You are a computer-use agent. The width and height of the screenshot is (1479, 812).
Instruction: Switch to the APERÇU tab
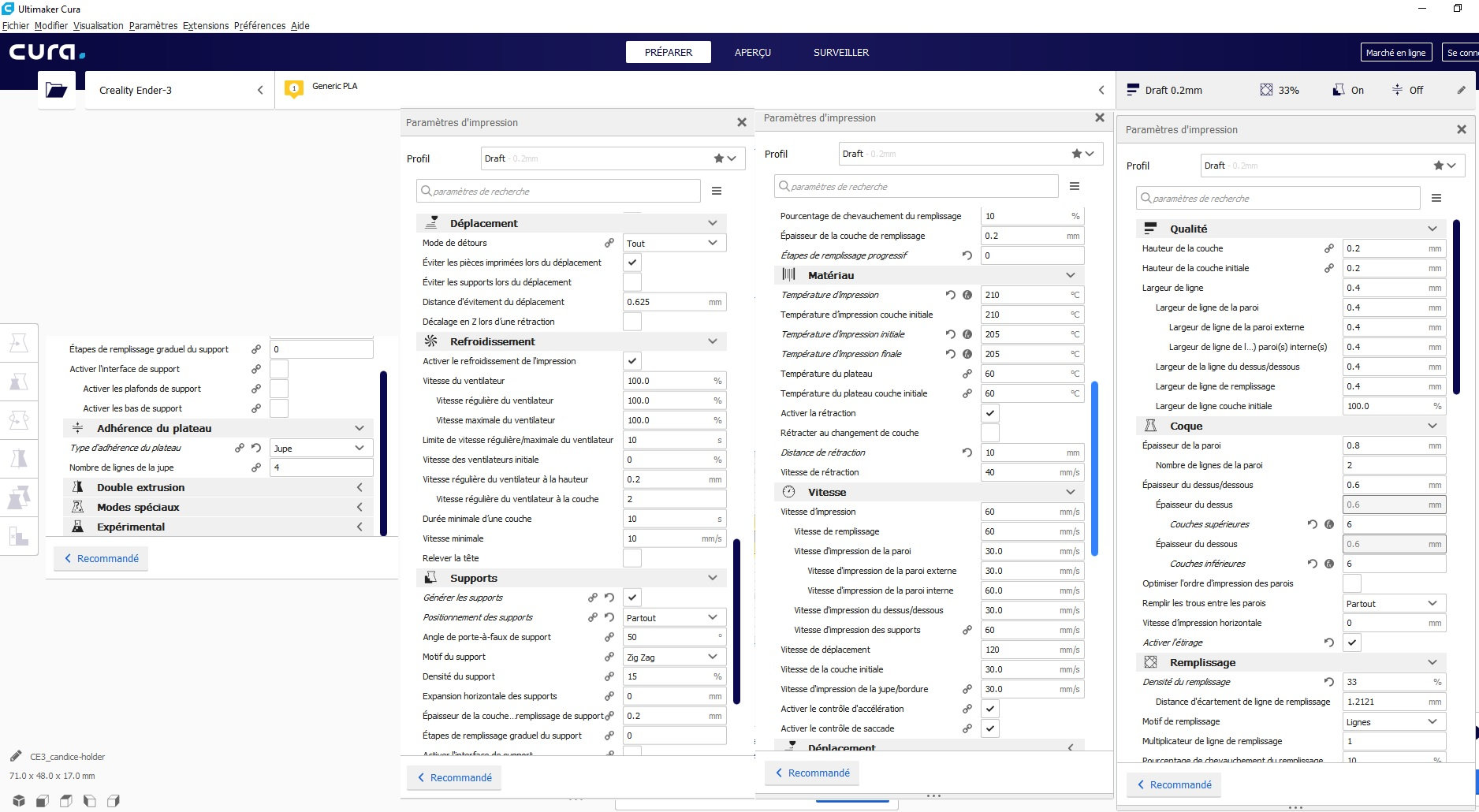[x=753, y=52]
